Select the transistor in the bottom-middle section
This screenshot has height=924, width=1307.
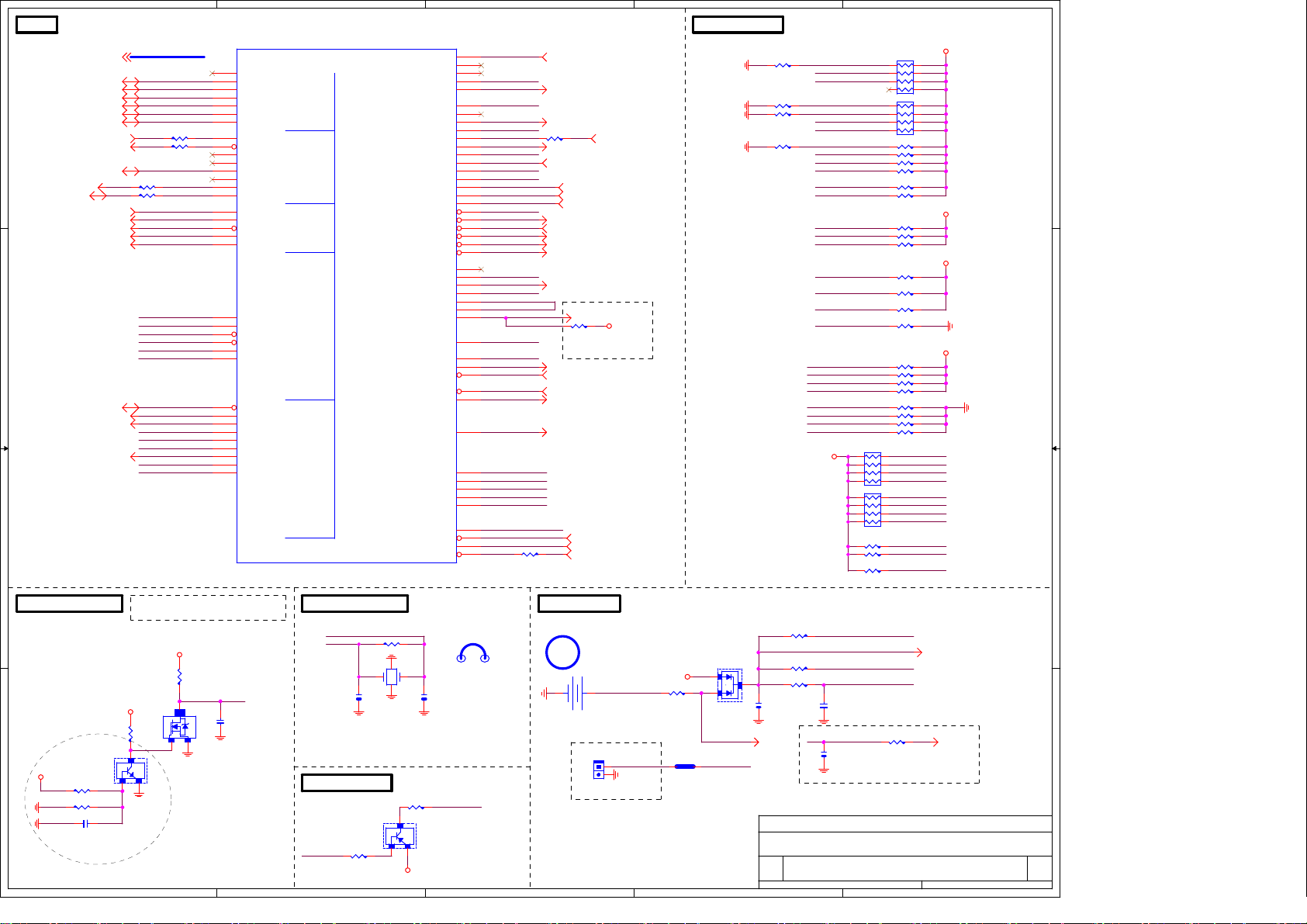[399, 836]
